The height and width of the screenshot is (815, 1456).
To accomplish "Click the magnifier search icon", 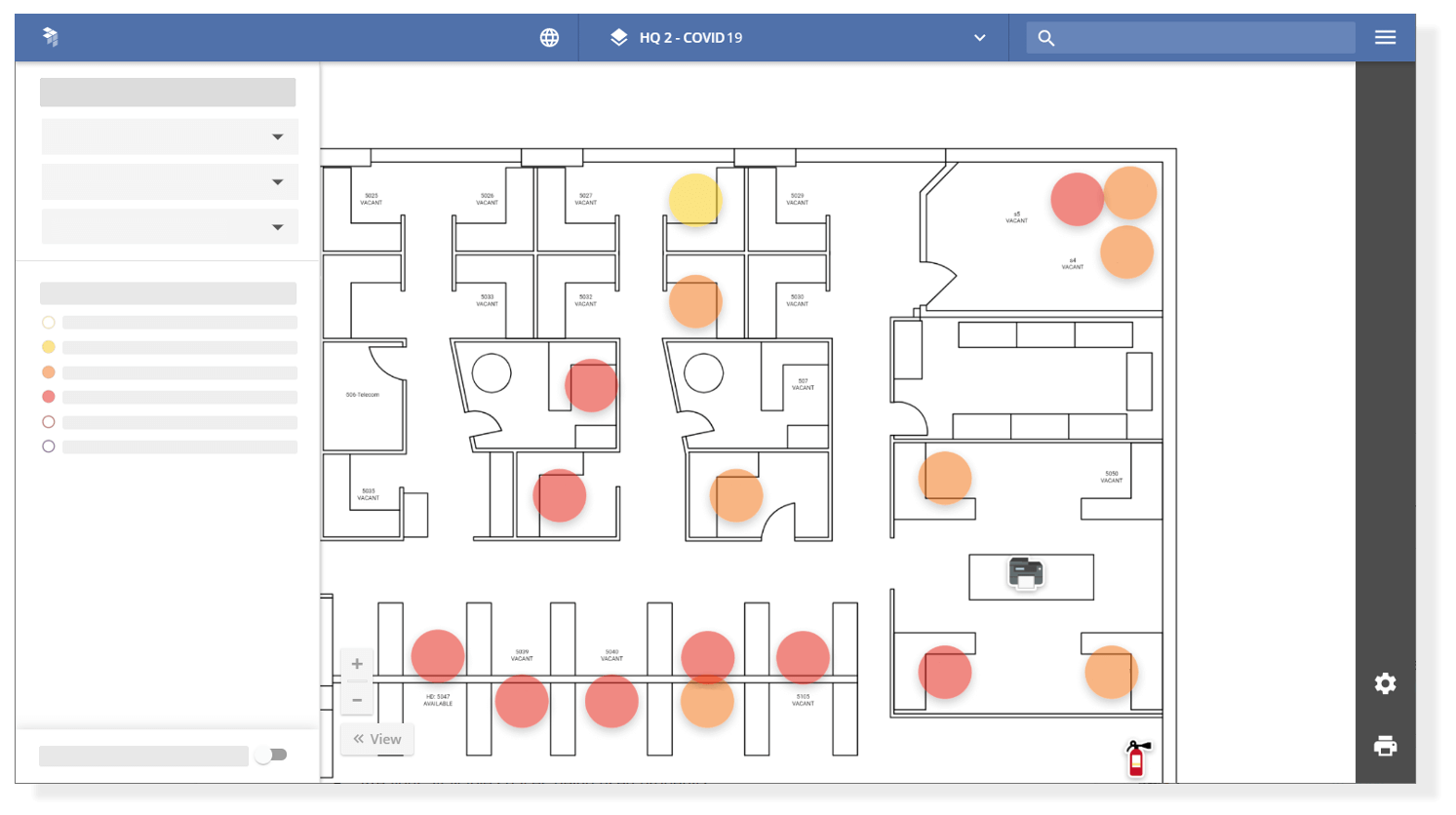I will pyautogui.click(x=1045, y=38).
